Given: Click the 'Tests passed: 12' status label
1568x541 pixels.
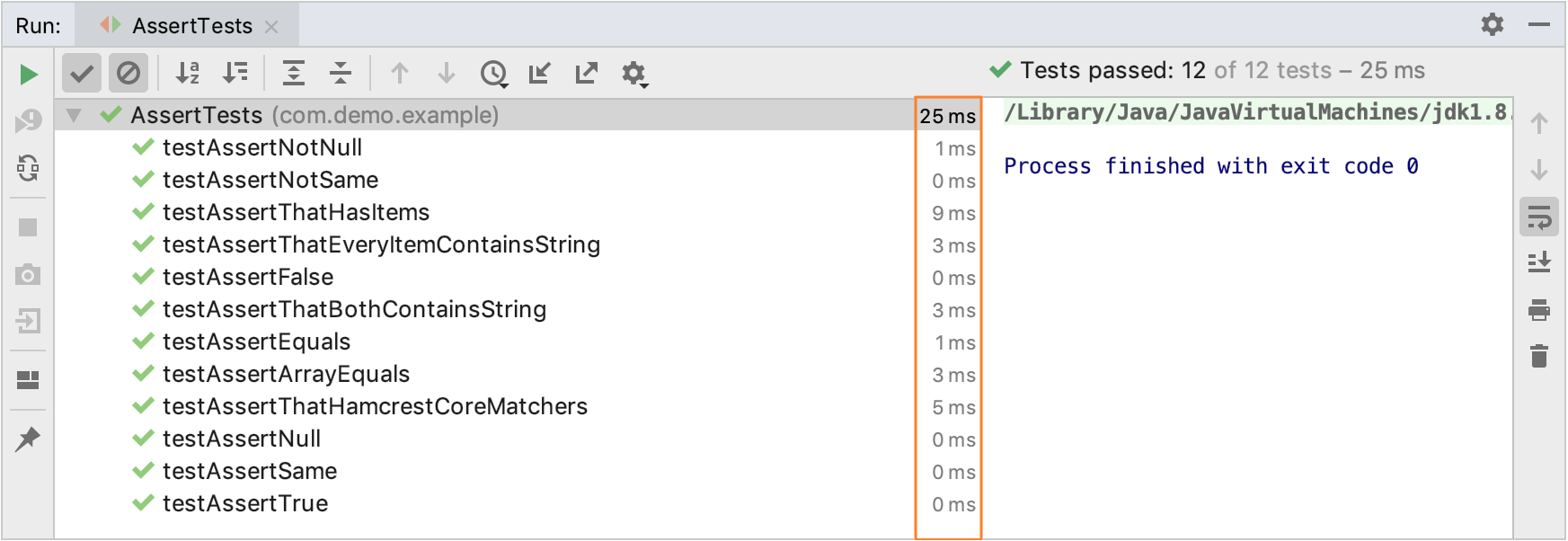Looking at the screenshot, I should coord(1113,70).
